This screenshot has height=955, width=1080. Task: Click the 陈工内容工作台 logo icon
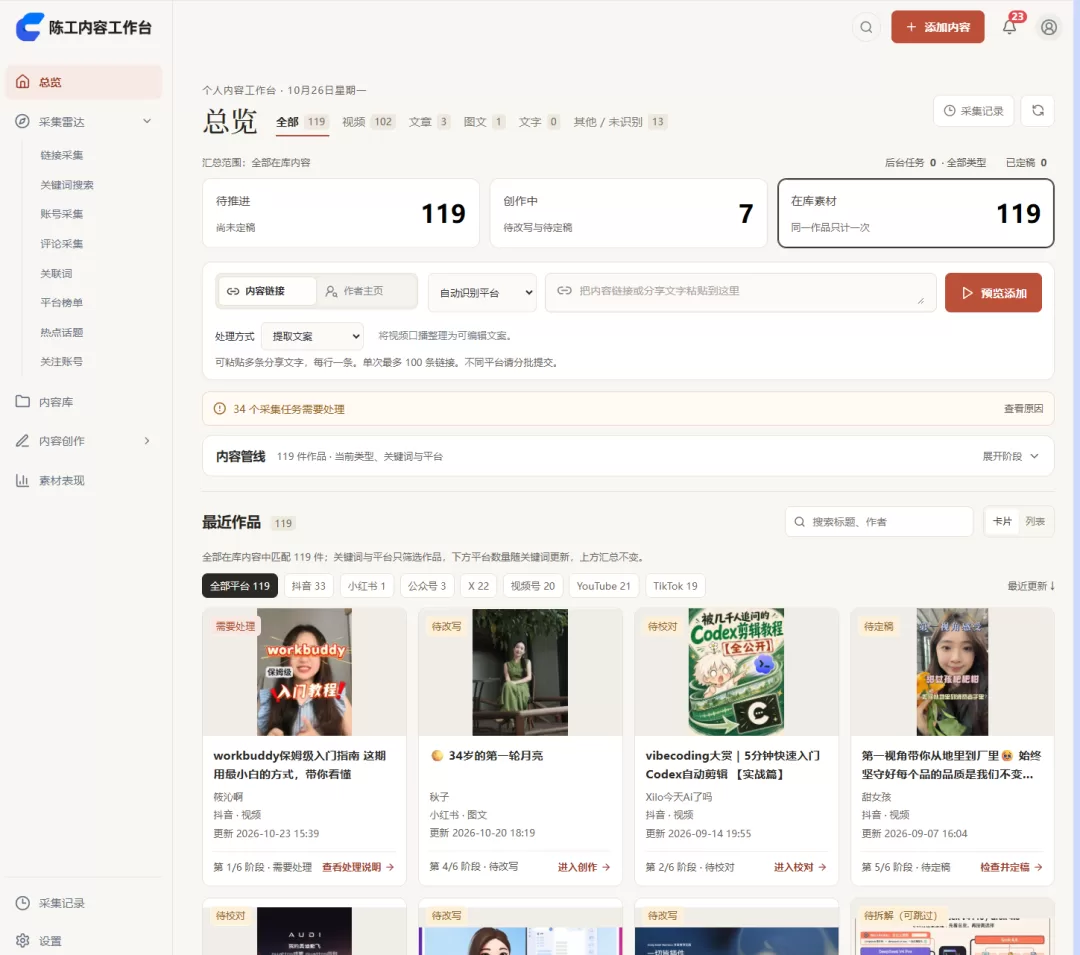coord(30,28)
